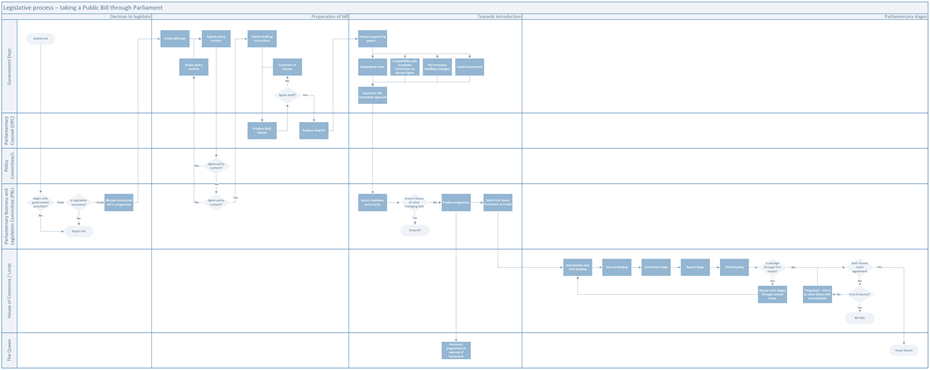930x370 pixels.
Task: Click the 'Finalise programme' process box
Action: [456, 202]
